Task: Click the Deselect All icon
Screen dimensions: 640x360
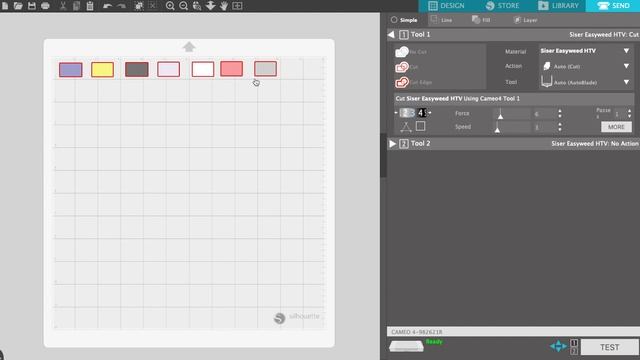Action: (x=152, y=5)
